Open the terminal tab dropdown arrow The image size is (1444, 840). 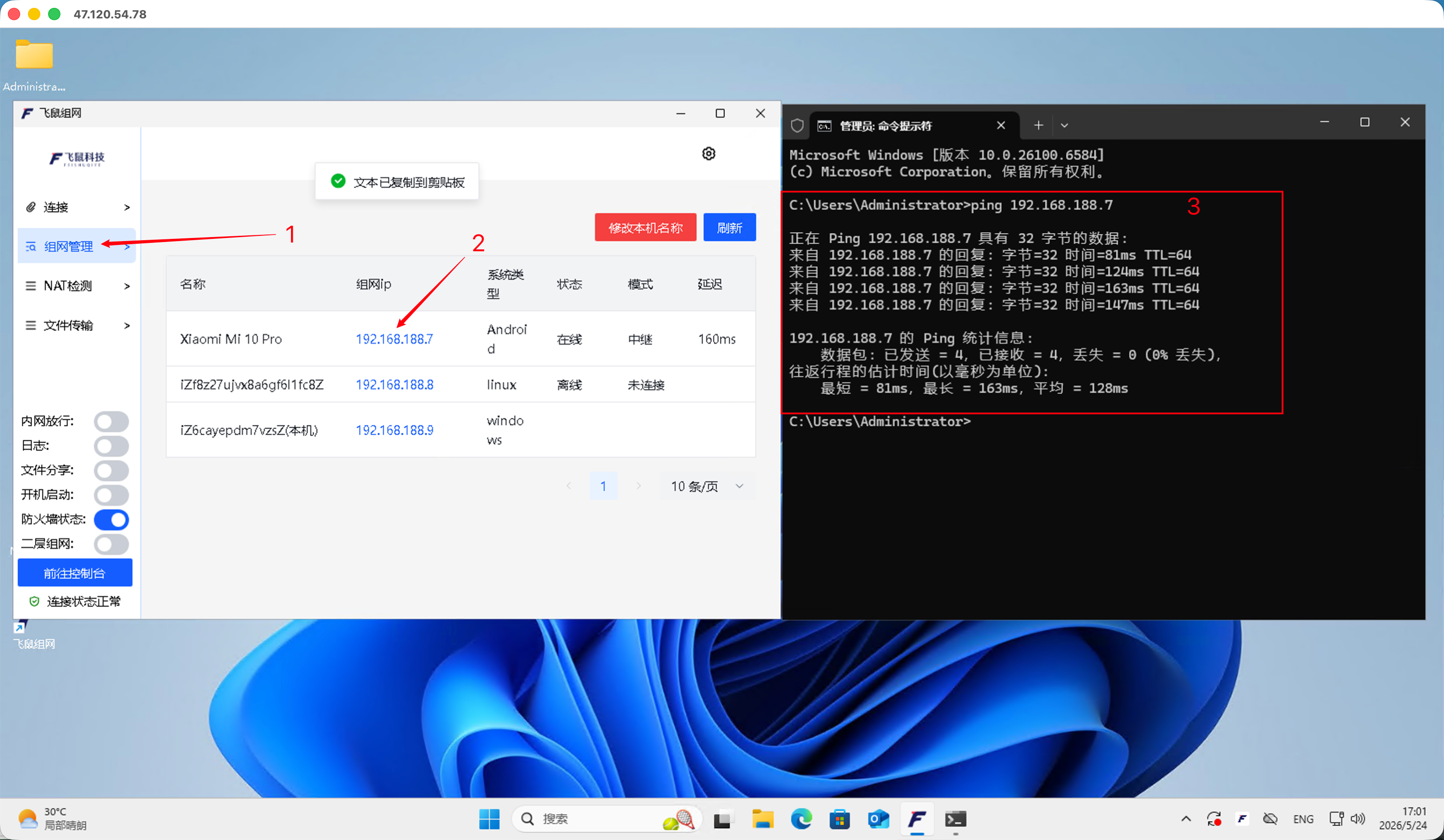tap(1064, 126)
